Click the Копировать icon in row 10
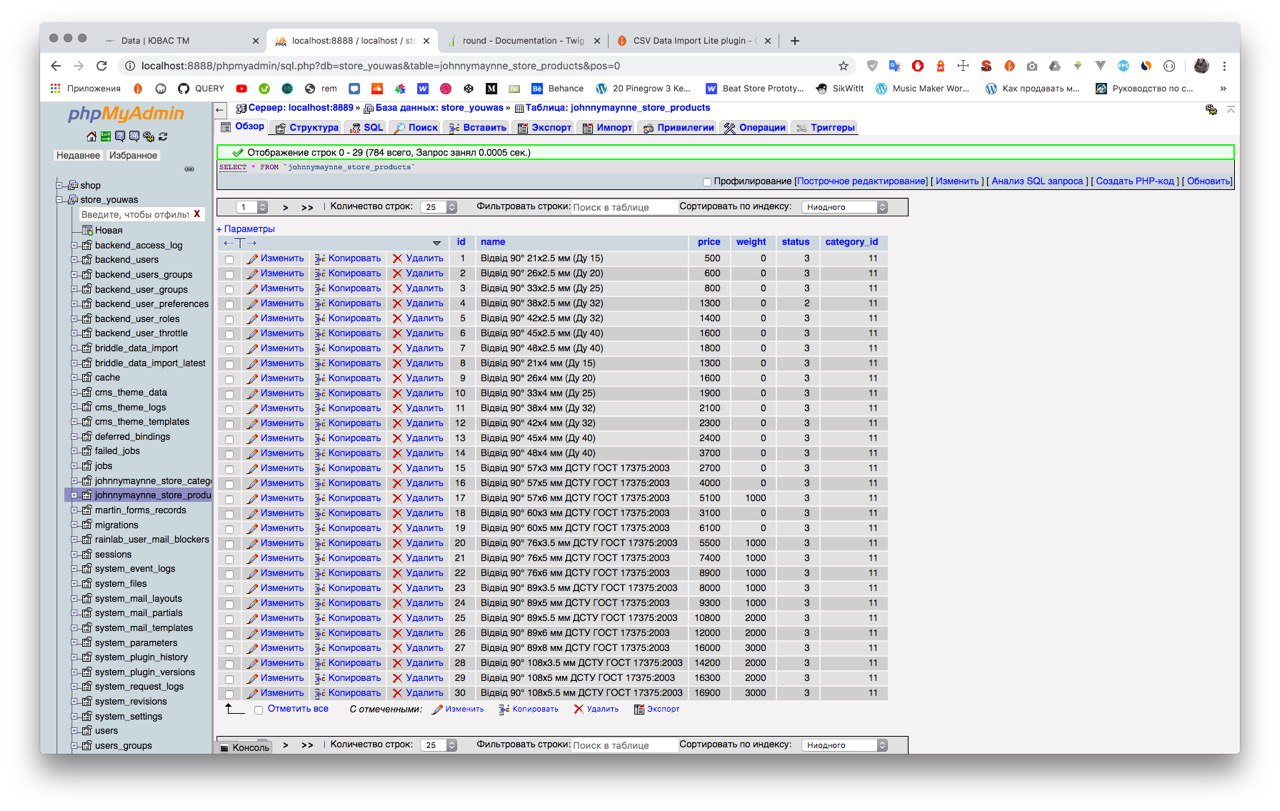The image size is (1280, 811). tap(320, 393)
